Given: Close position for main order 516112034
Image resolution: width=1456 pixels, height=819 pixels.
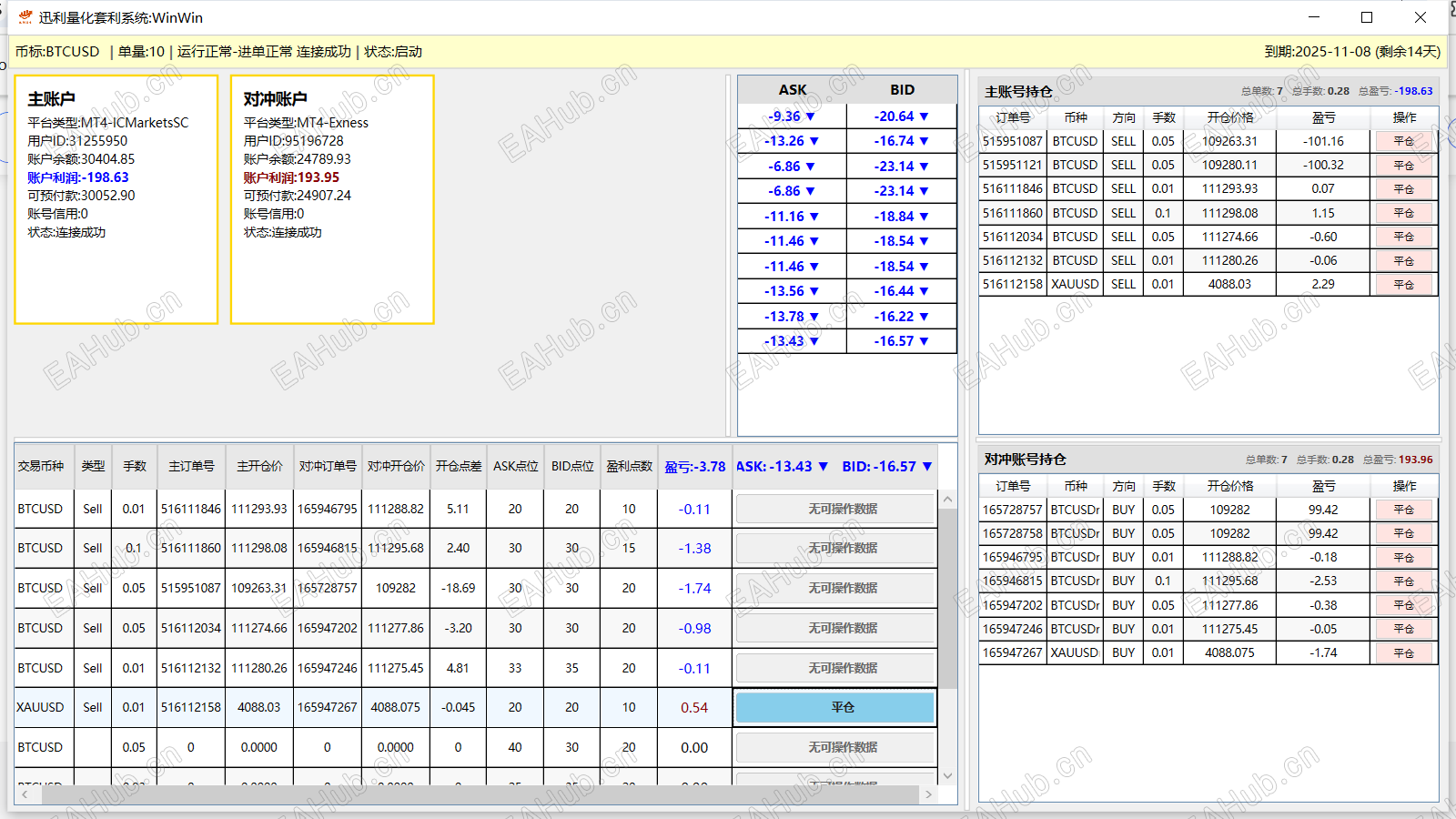Looking at the screenshot, I should (x=1404, y=237).
